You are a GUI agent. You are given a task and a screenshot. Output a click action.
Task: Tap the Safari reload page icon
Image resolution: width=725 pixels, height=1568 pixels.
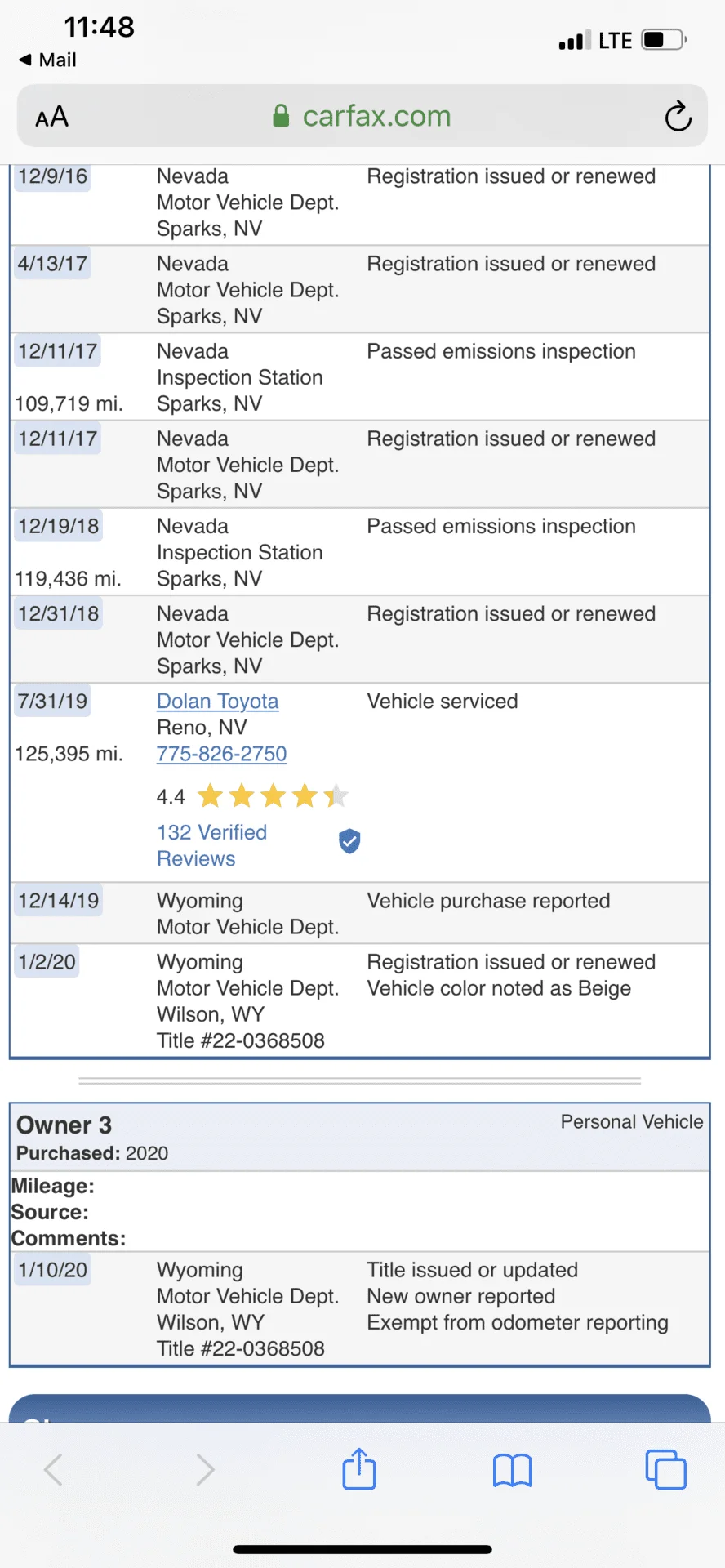pos(678,117)
